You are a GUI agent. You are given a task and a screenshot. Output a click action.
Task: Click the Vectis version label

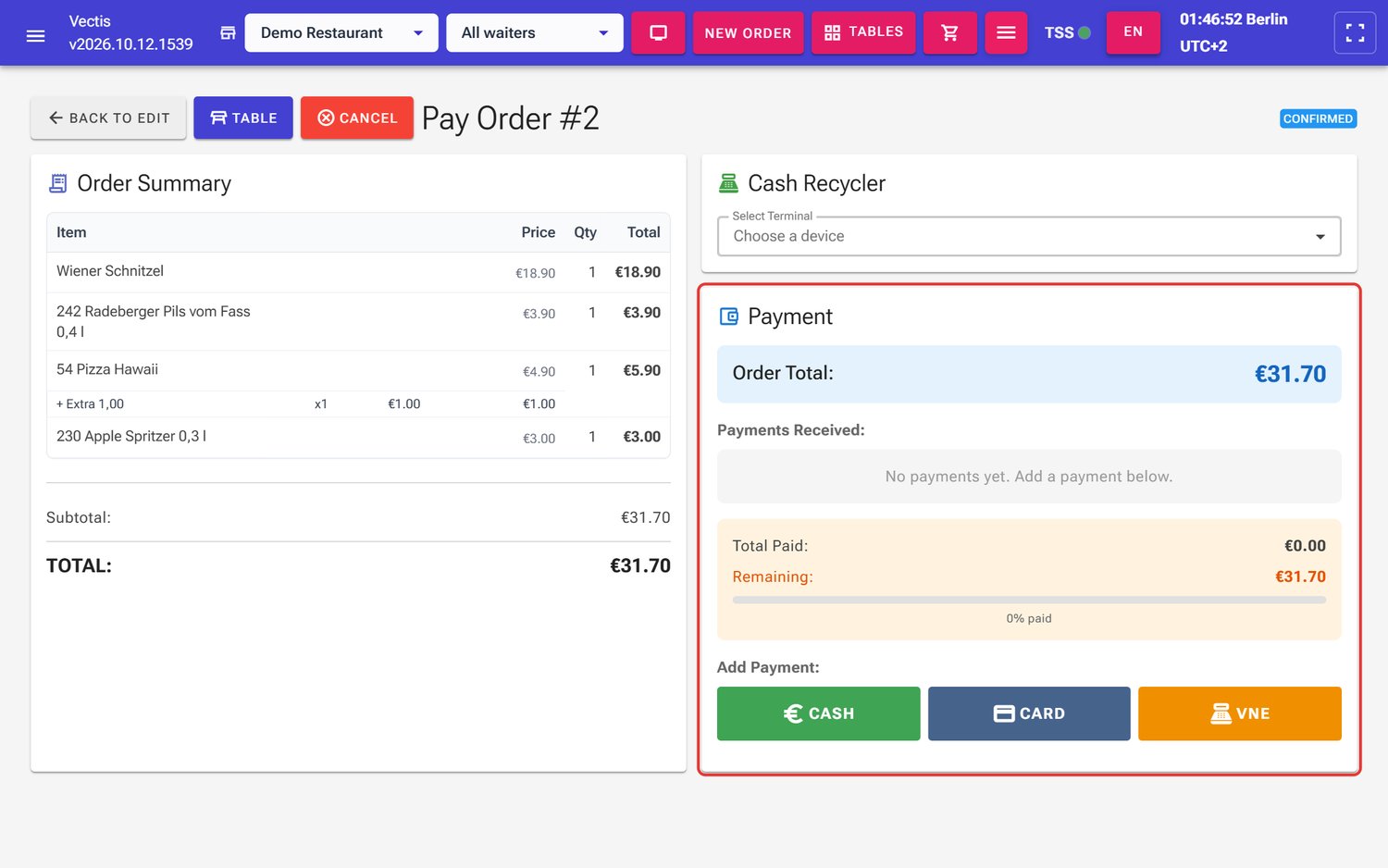(130, 33)
